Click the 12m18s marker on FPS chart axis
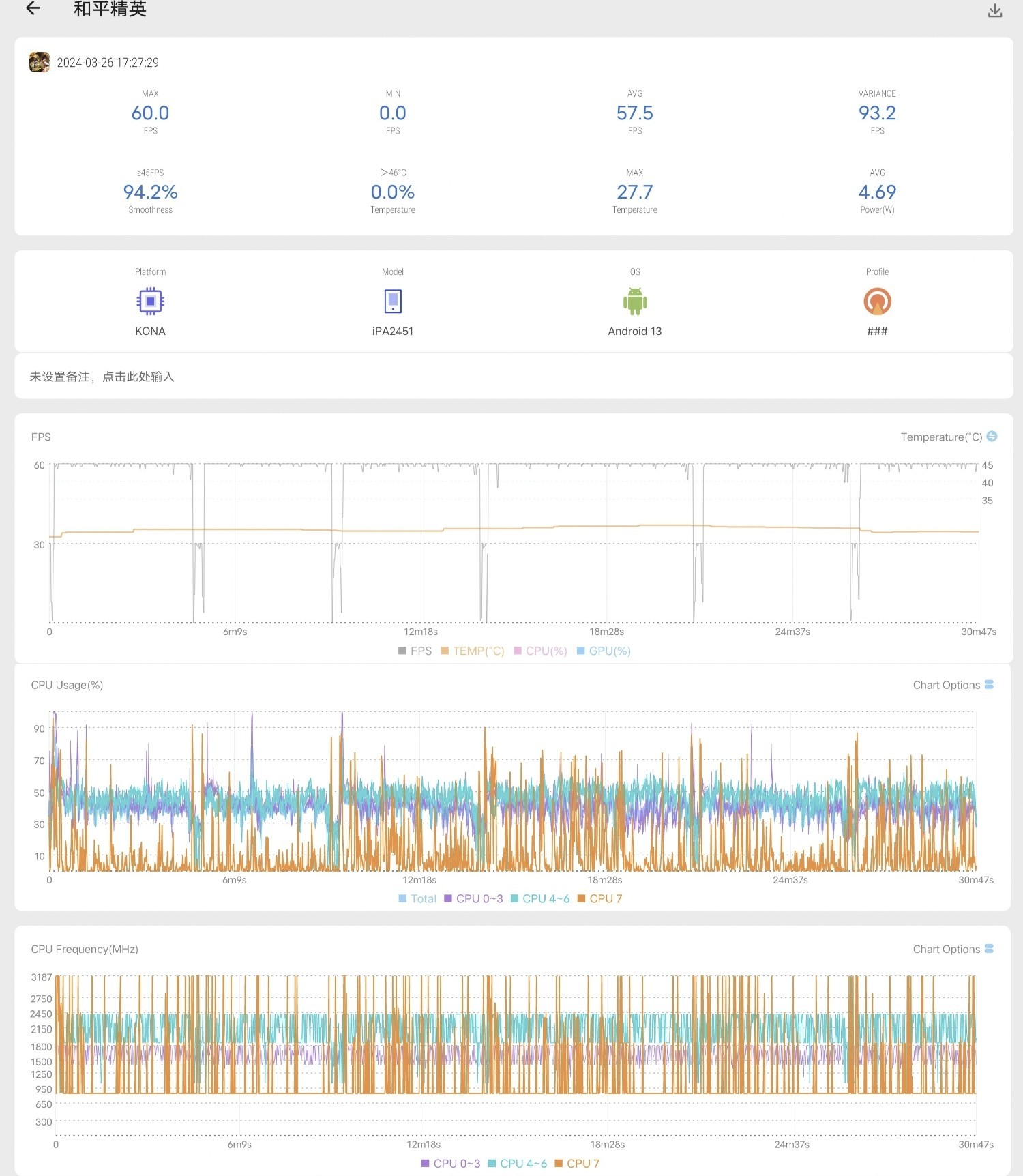Viewport: 1023px width, 1176px height. click(x=421, y=632)
